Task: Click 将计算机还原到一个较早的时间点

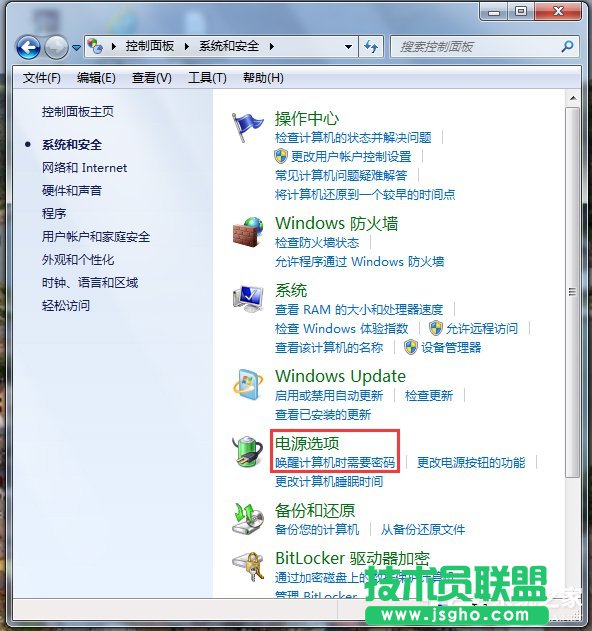Action: [x=365, y=194]
